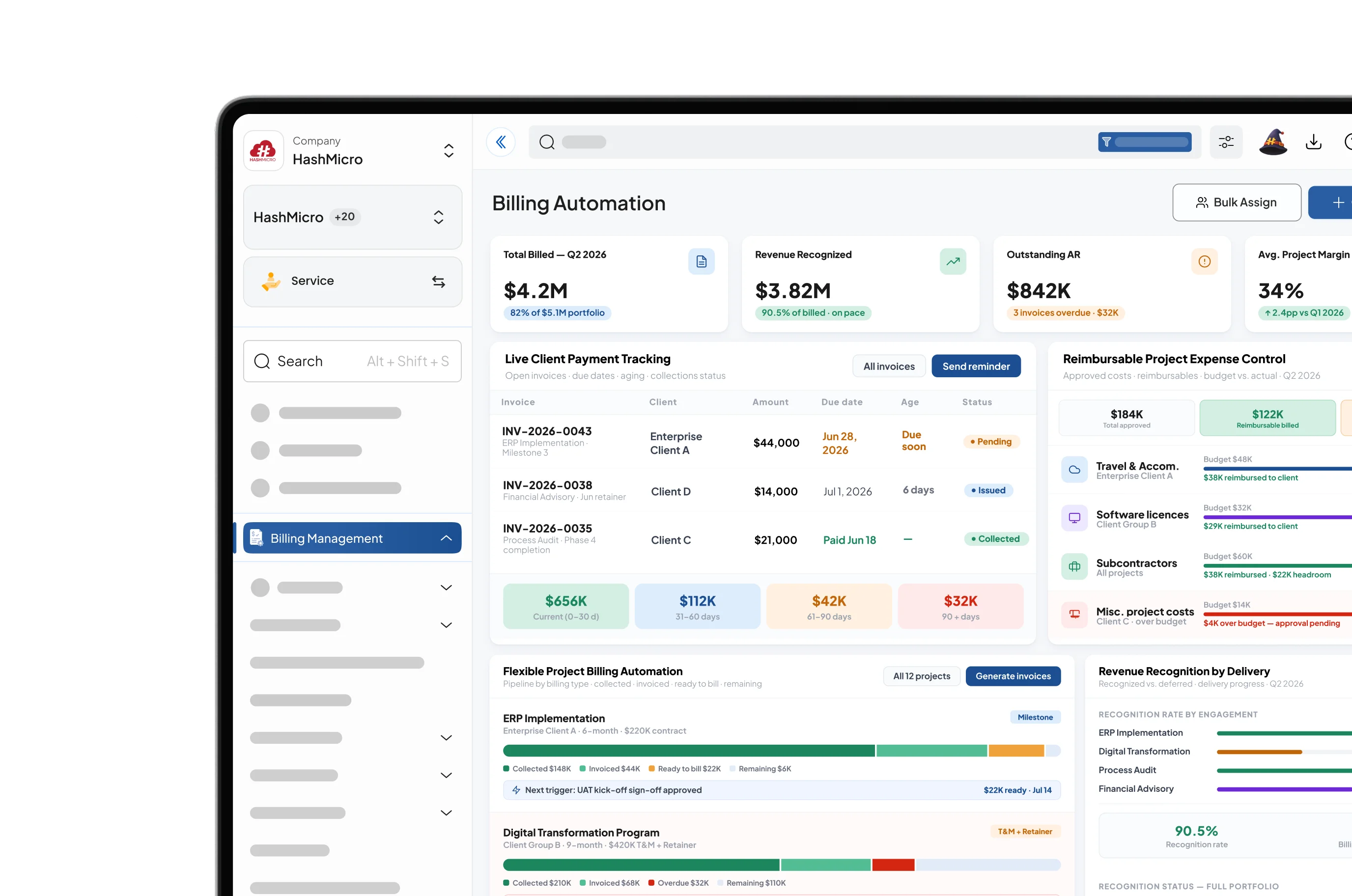Expand the first placeholder item below Billing Management
1352x896 pixels.
tap(446, 588)
